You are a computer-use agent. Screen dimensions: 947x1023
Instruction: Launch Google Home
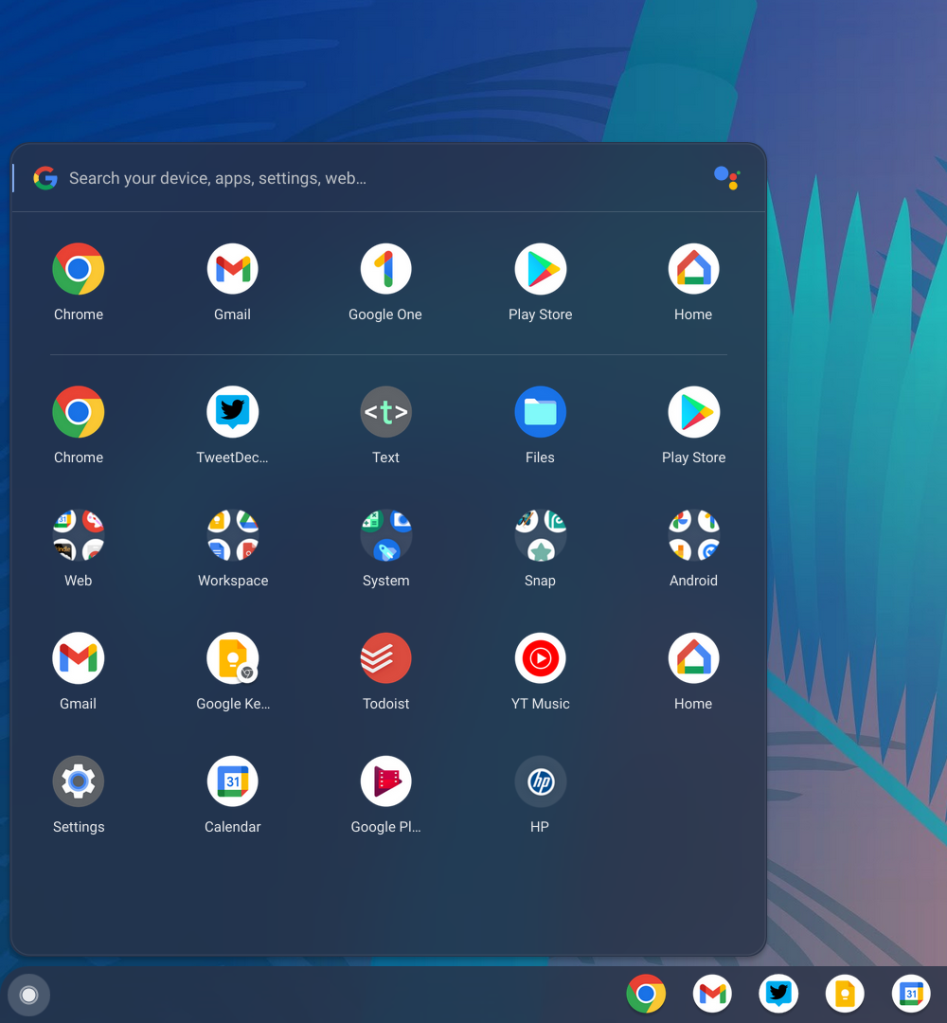[x=693, y=268]
